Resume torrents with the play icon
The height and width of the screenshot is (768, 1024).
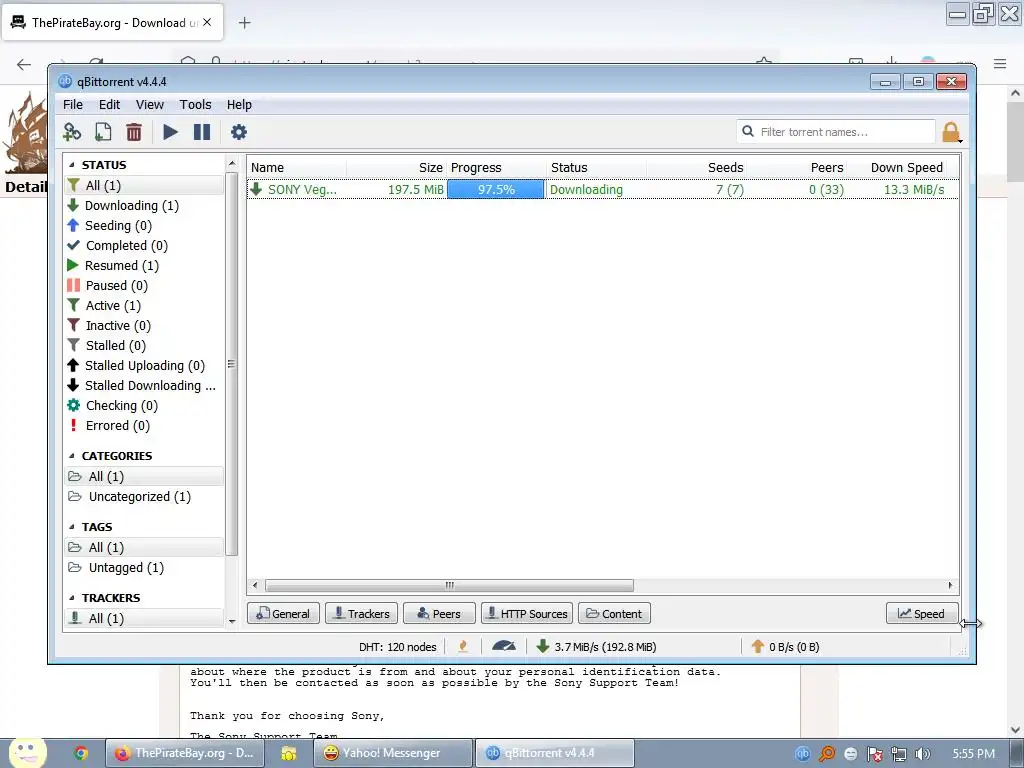click(x=170, y=132)
